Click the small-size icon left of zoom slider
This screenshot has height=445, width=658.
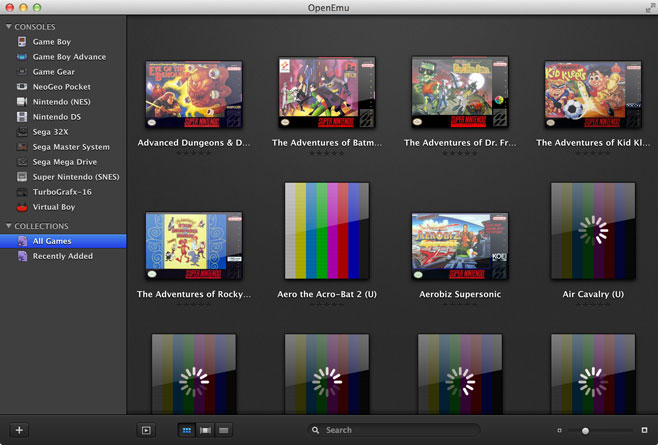[x=559, y=430]
